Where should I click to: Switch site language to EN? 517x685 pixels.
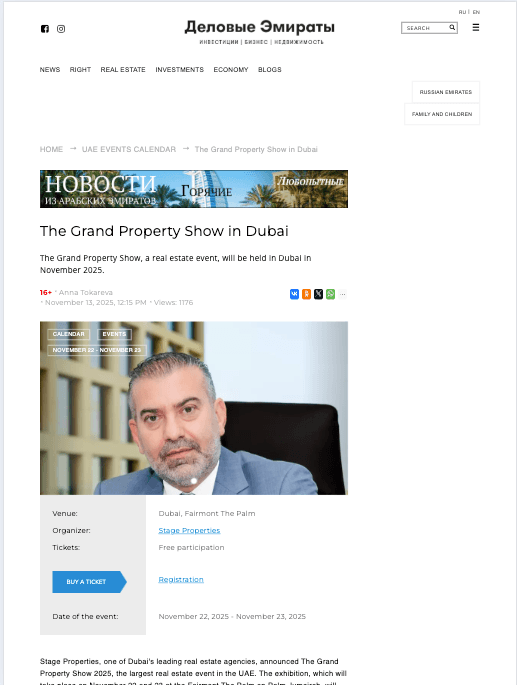click(476, 12)
